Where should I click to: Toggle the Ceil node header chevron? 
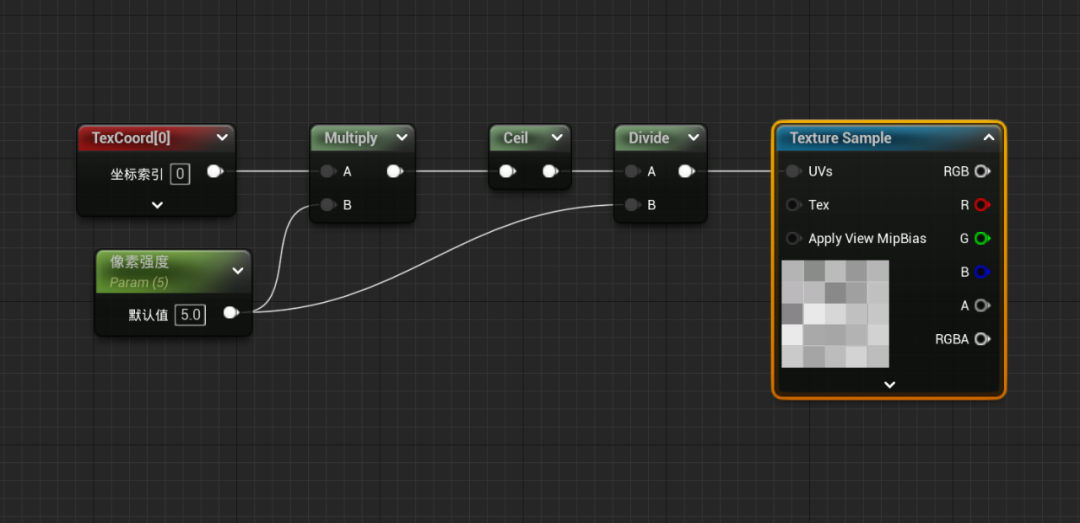click(557, 138)
